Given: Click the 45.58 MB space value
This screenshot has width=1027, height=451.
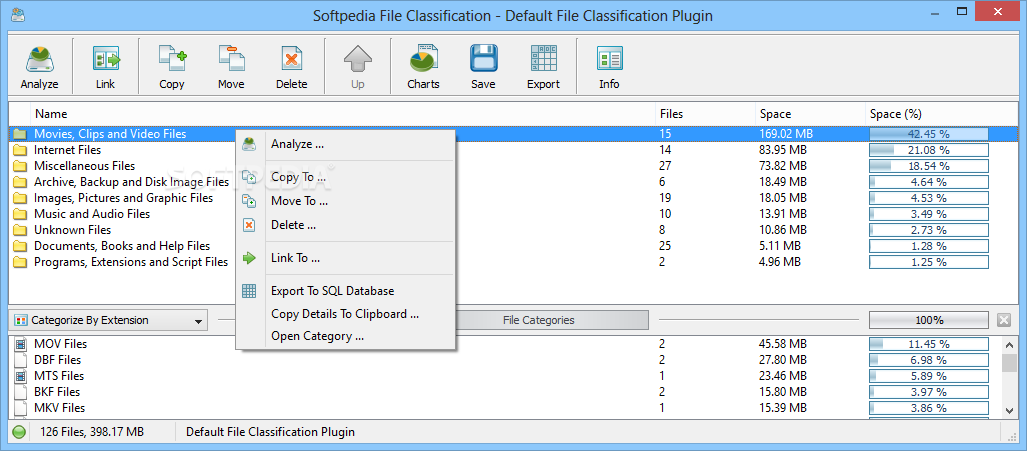Looking at the screenshot, I should (x=783, y=344).
